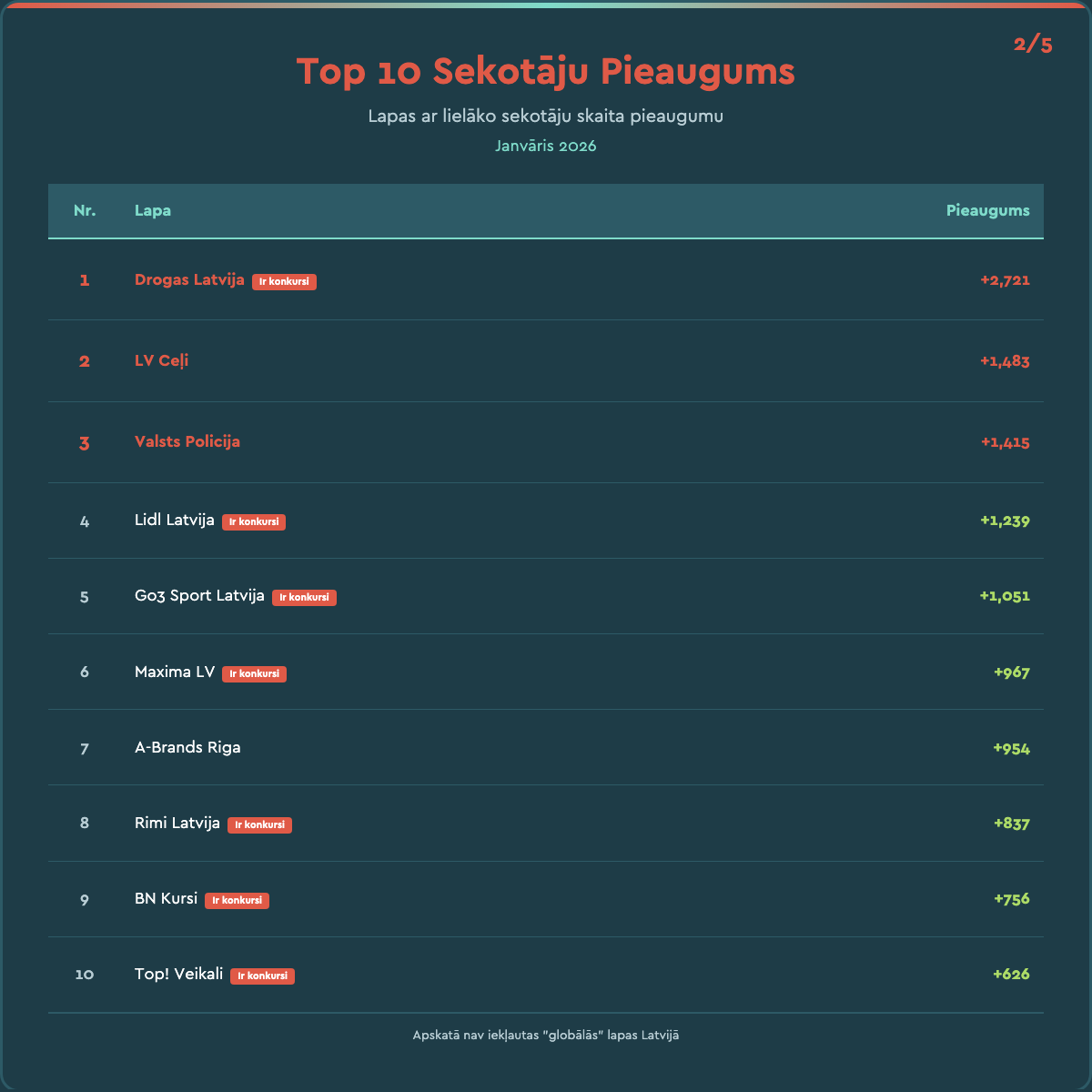The image size is (1092, 1092).
Task: Click the Top 10 Sekotāju Pieaugums title
Action: pos(546,71)
